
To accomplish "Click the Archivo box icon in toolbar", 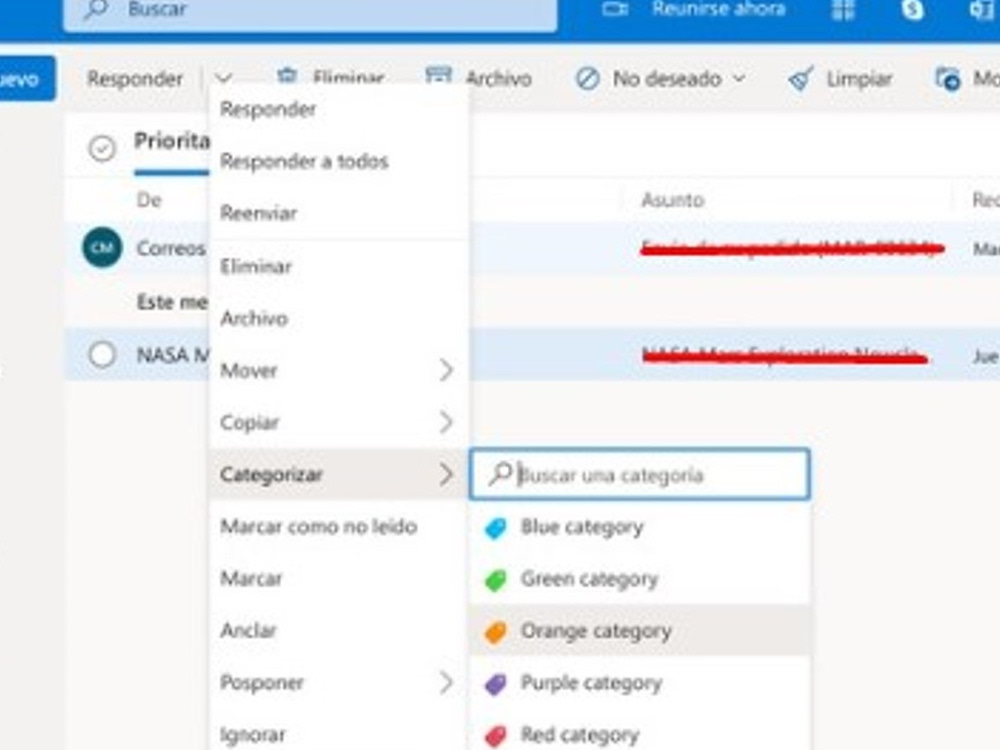I will point(438,77).
